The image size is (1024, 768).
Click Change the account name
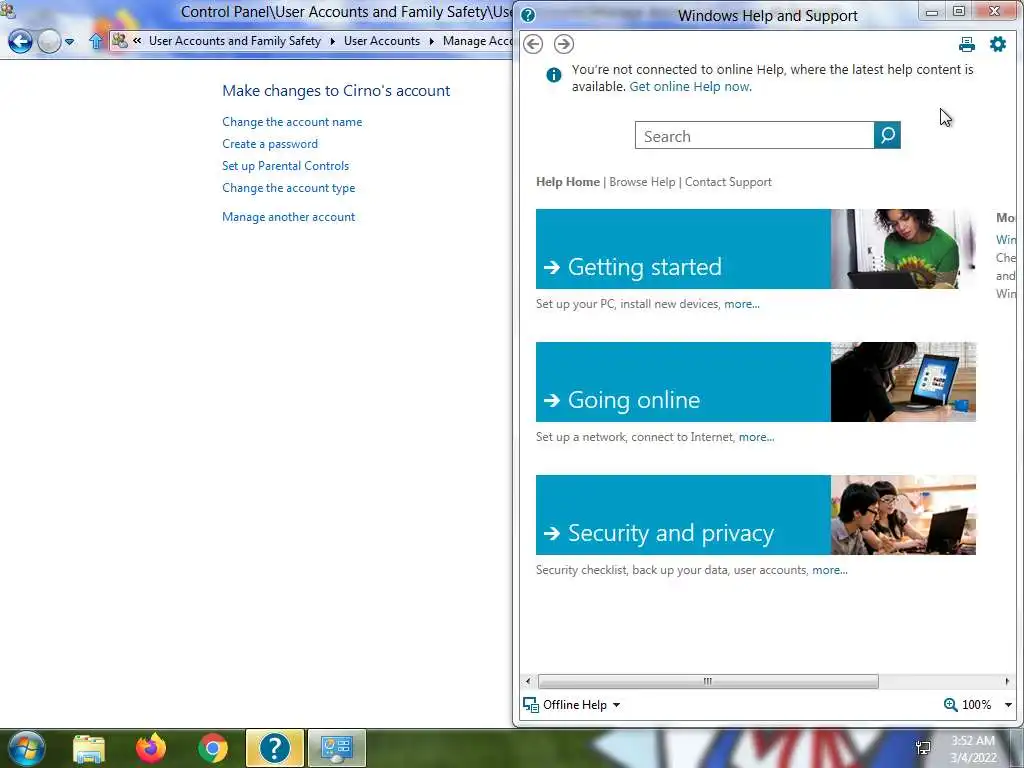tap(292, 122)
